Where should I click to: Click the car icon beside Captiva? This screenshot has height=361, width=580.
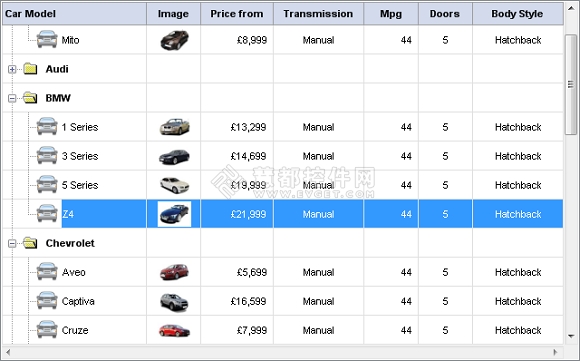coord(47,301)
